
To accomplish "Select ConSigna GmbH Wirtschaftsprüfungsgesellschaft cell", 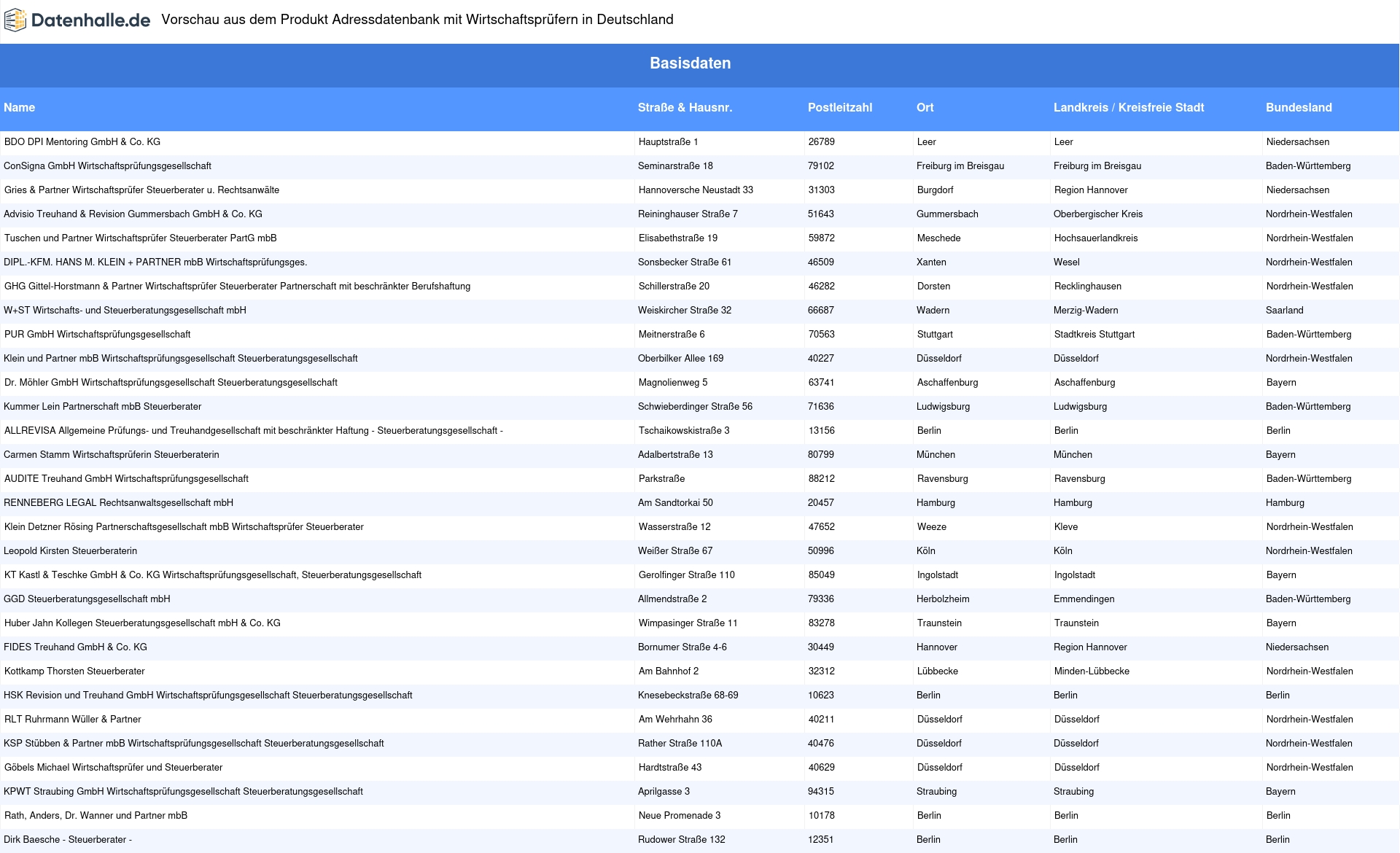I will (x=108, y=166).
